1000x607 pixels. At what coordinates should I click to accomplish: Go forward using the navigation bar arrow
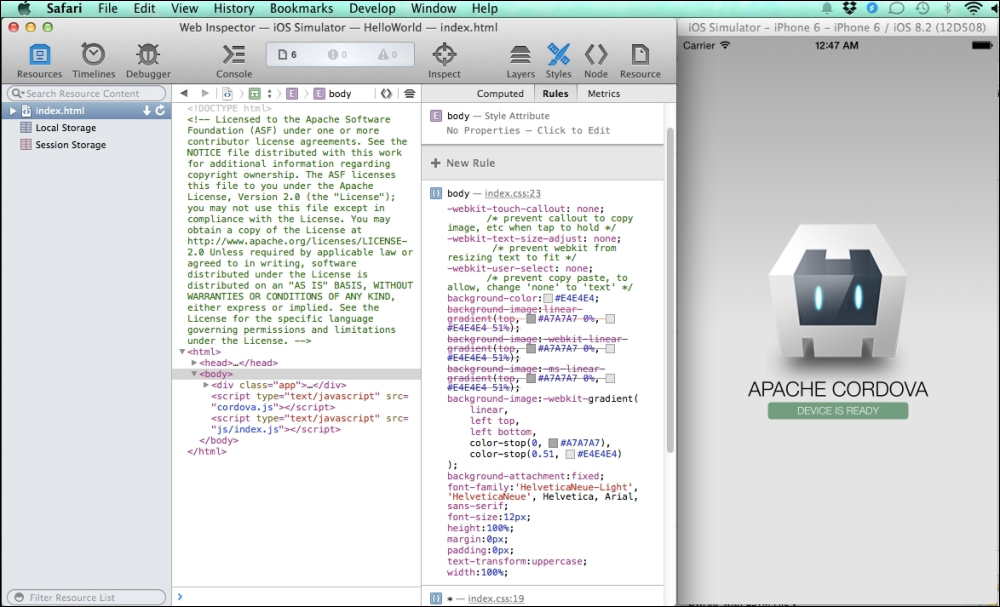pyautogui.click(x=205, y=94)
